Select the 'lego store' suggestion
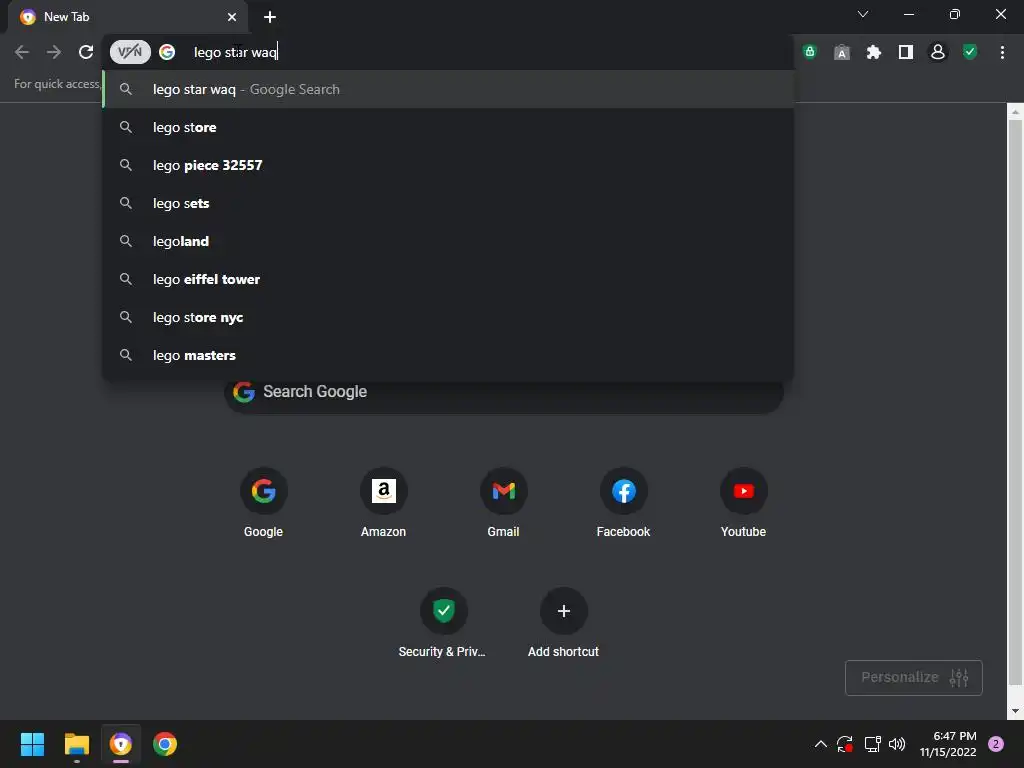Image resolution: width=1024 pixels, height=768 pixels. tap(449, 127)
